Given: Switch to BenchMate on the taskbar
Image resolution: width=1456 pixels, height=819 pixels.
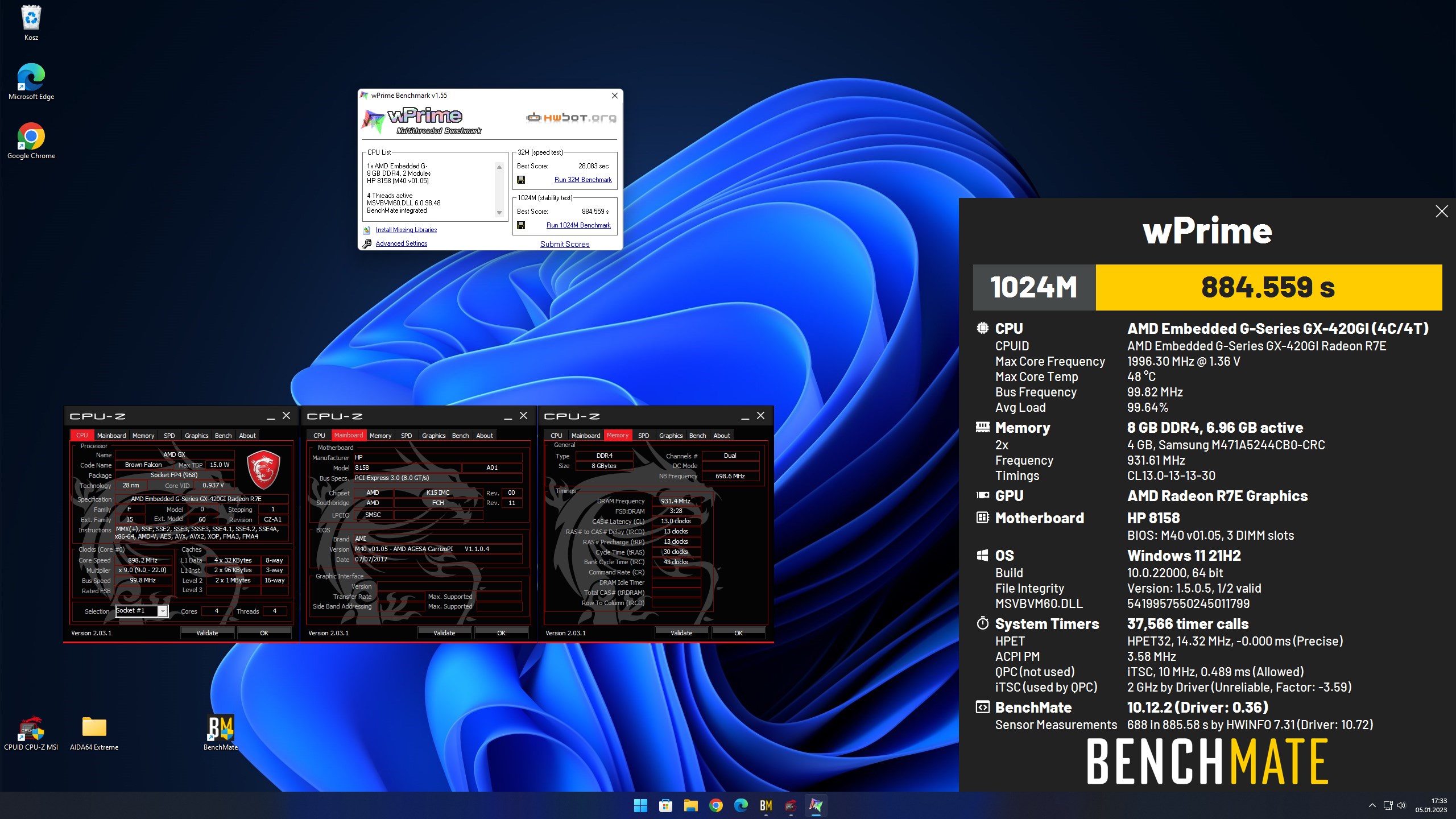Looking at the screenshot, I should click(766, 805).
